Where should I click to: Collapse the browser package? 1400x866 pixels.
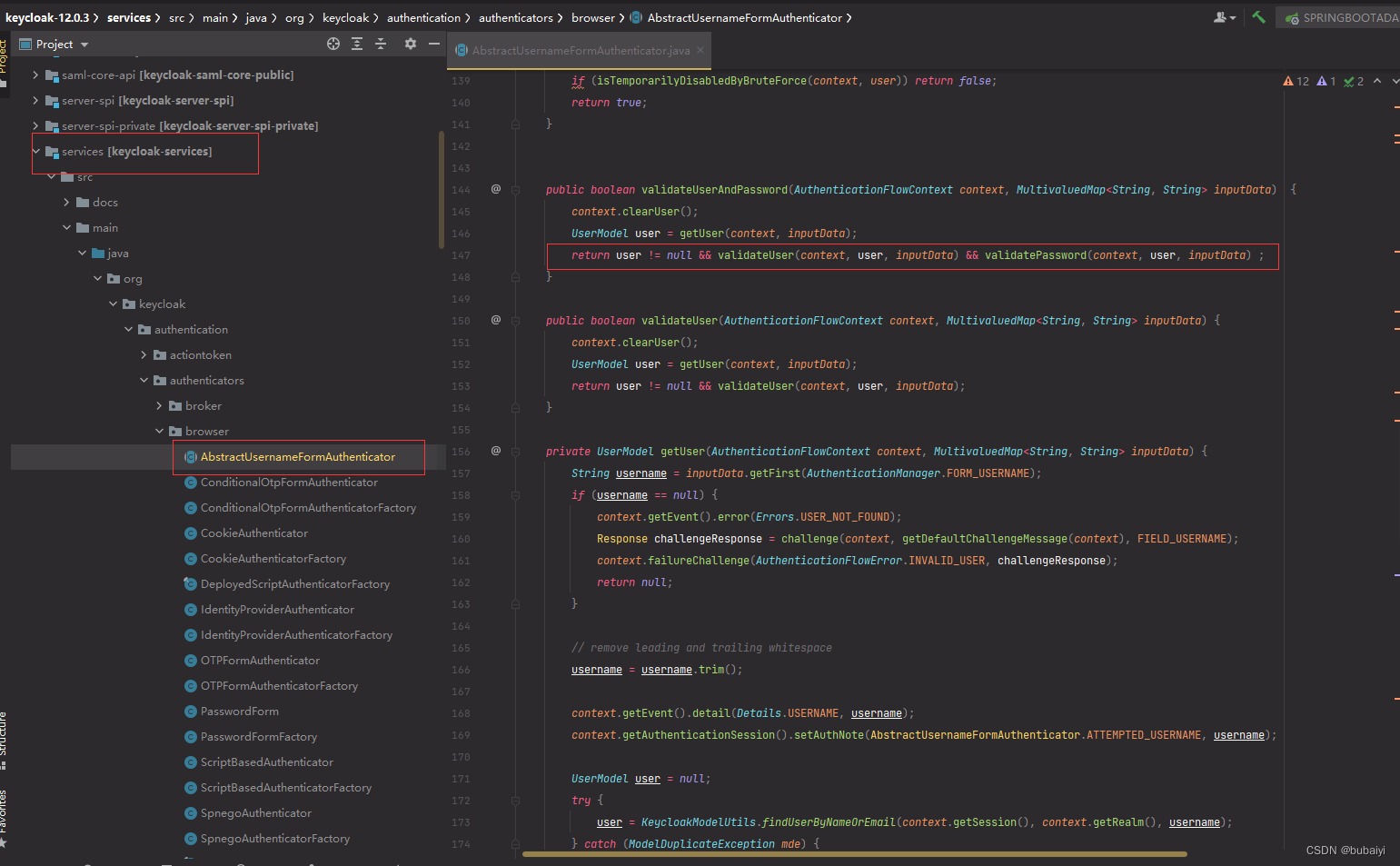(x=159, y=432)
